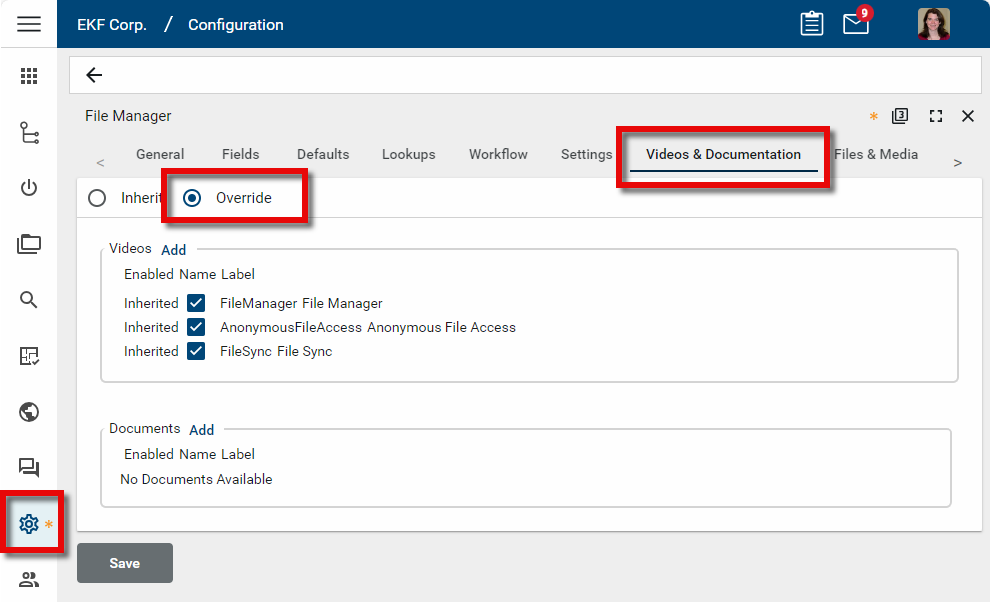990x602 pixels.
Task: Open the hamburger navigation menu
Action: tap(29, 24)
